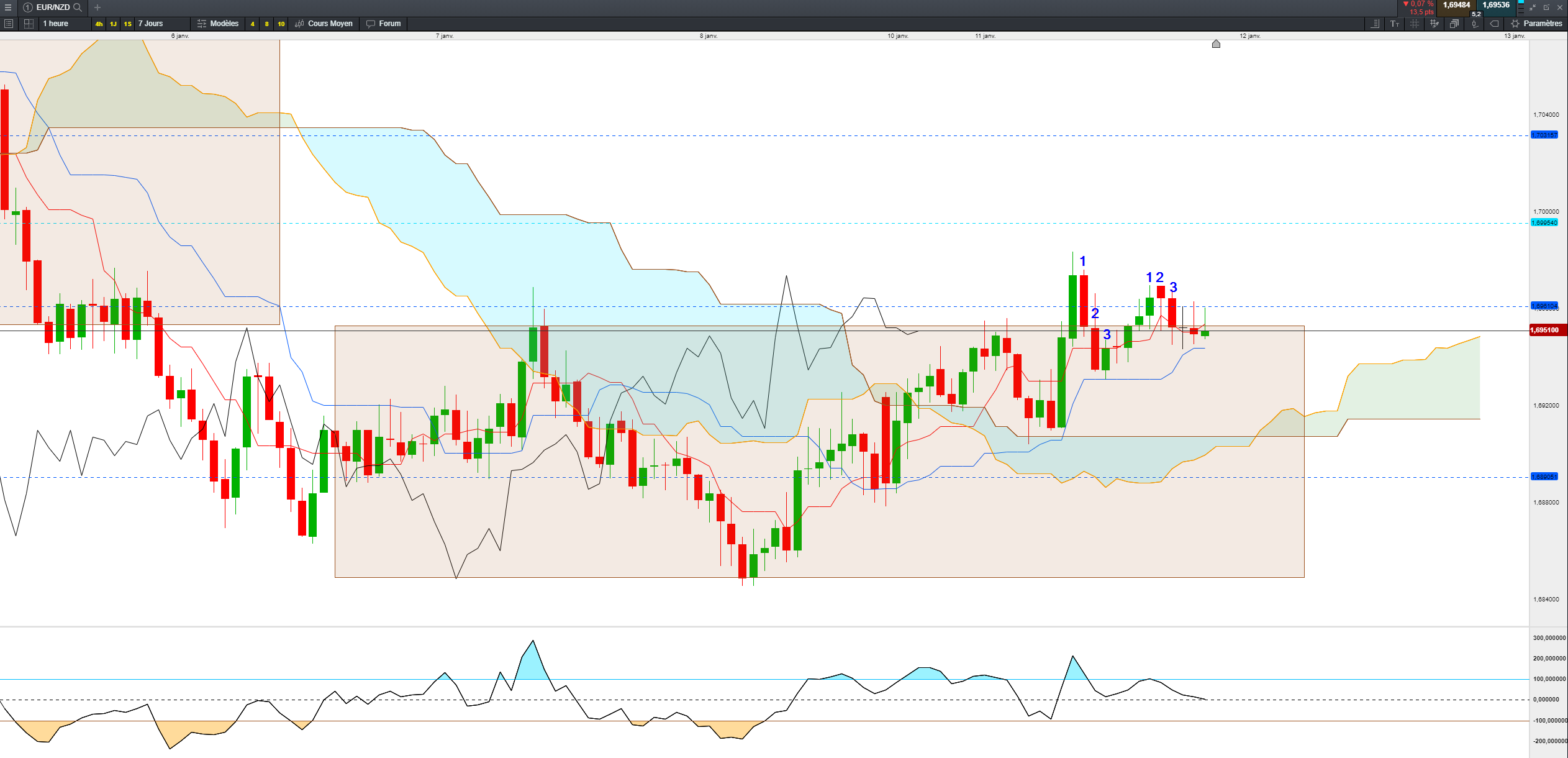This screenshot has width=1568, height=758.
Task: Load template preset 10
Action: coord(281,24)
